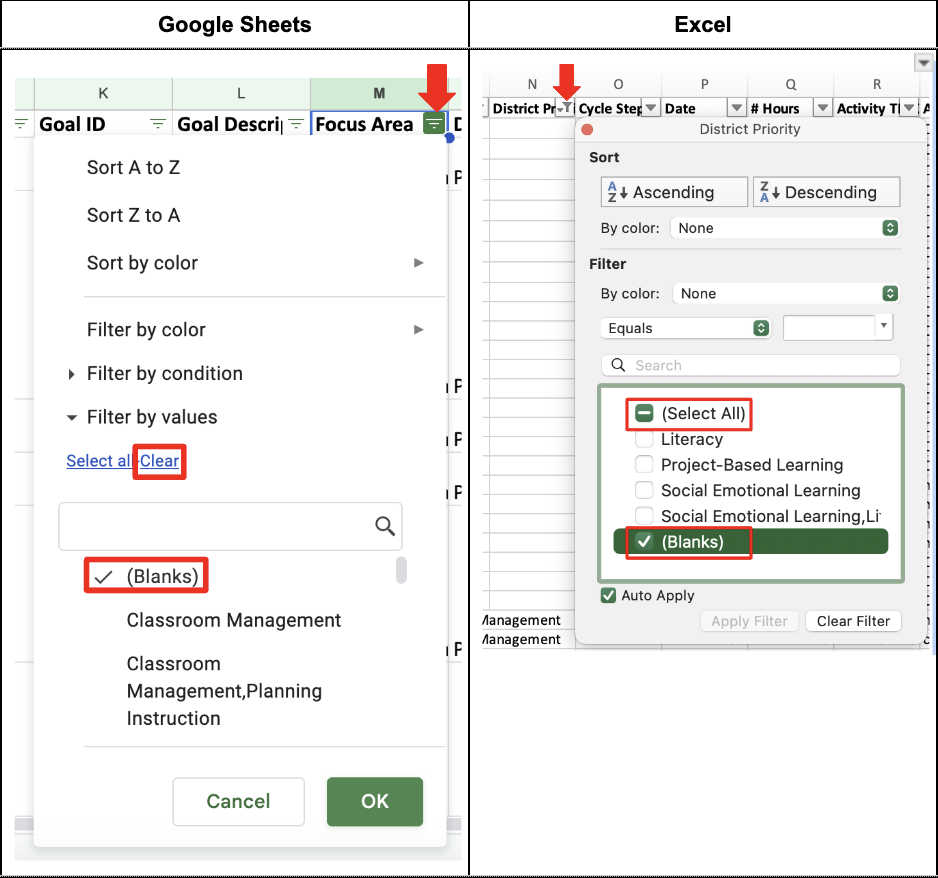Viewport: 938px width, 878px height.
Task: Check the Social Emotional Learning,Li checkbox
Action: (x=644, y=516)
